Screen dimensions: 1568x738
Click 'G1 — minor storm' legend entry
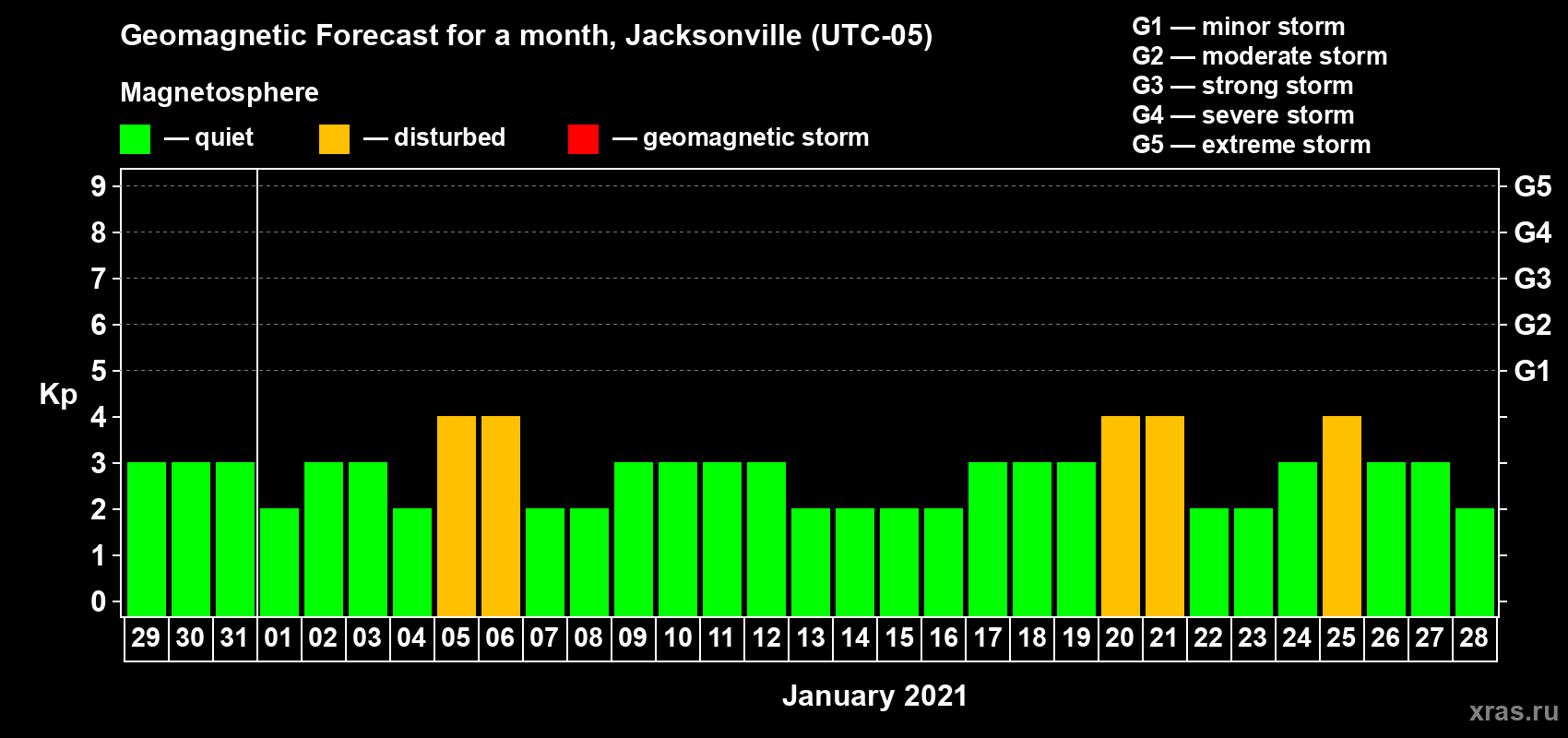tap(1239, 27)
